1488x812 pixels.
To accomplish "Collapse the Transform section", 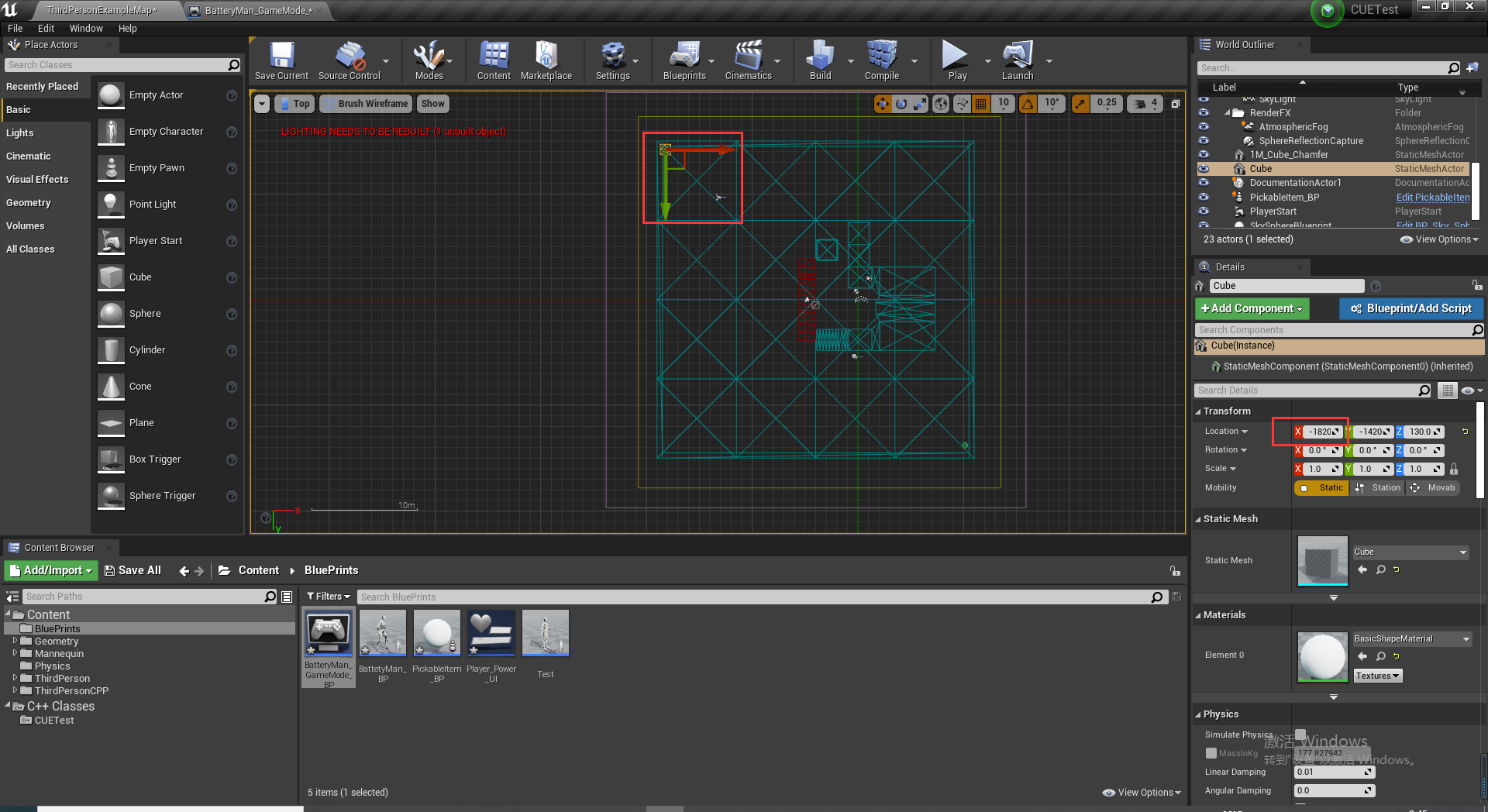I will (1198, 411).
